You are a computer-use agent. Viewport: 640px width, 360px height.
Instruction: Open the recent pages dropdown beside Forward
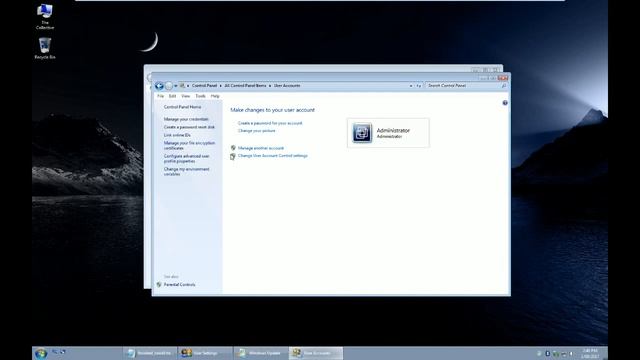(x=176, y=86)
